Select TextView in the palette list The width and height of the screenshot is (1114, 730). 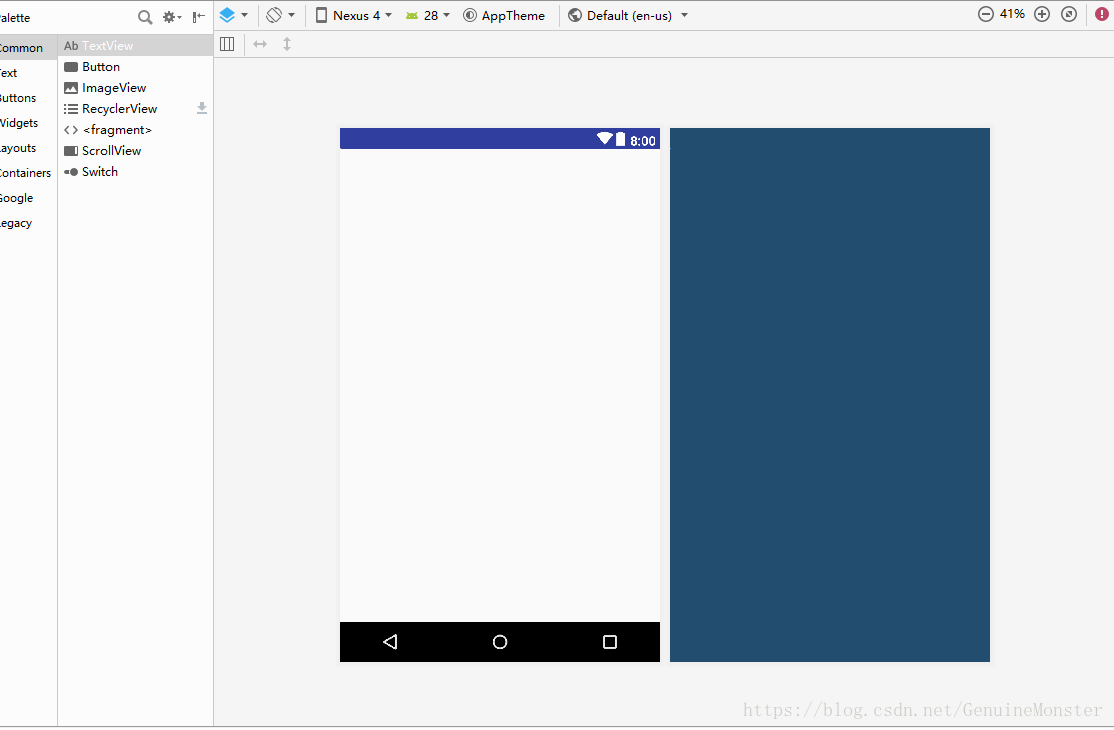(x=135, y=45)
